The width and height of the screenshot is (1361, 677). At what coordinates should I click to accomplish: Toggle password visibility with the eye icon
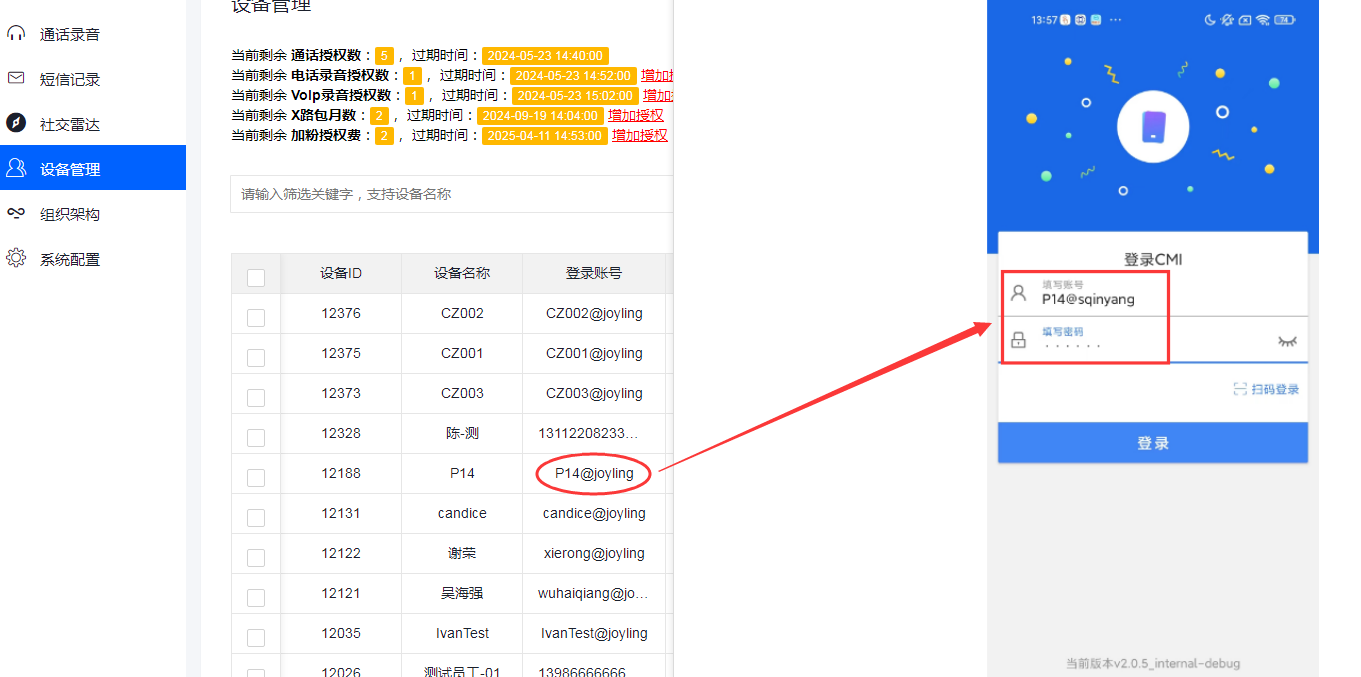click(x=1288, y=341)
